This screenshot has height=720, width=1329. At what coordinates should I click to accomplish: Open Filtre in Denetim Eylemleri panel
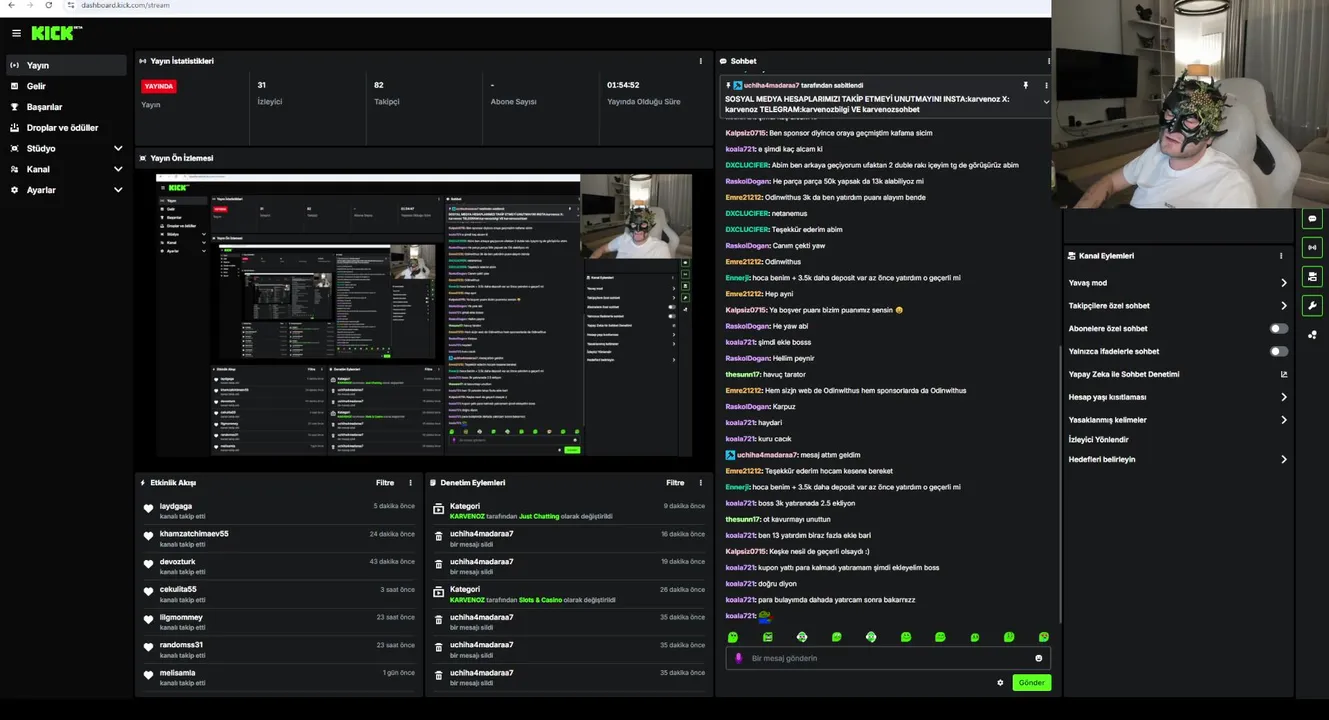(x=675, y=483)
